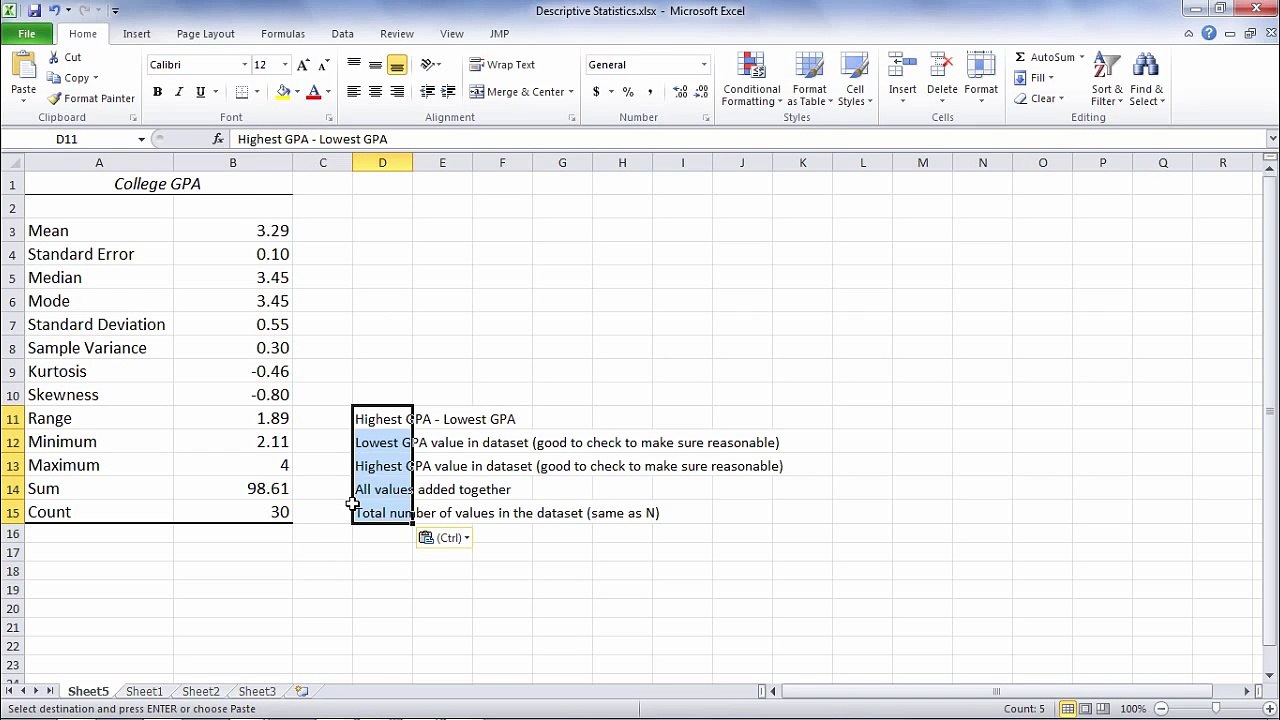This screenshot has width=1280, height=720.
Task: Toggle Center horizontal alignment
Action: click(x=375, y=92)
